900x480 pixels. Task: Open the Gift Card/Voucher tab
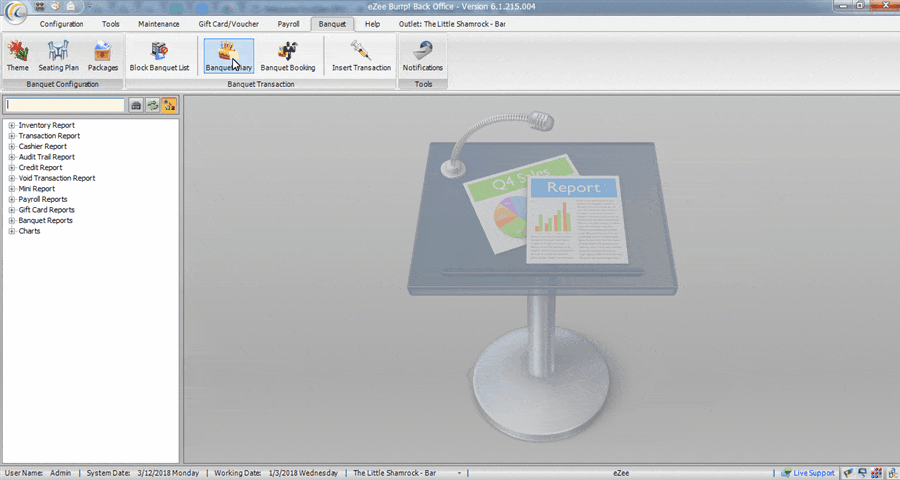[230, 23]
